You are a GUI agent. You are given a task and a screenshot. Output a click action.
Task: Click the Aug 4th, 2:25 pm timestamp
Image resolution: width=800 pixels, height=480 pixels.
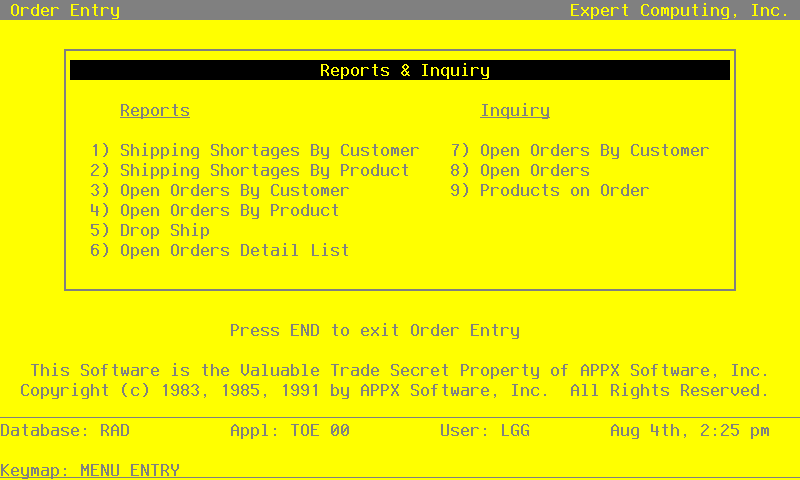click(x=690, y=431)
